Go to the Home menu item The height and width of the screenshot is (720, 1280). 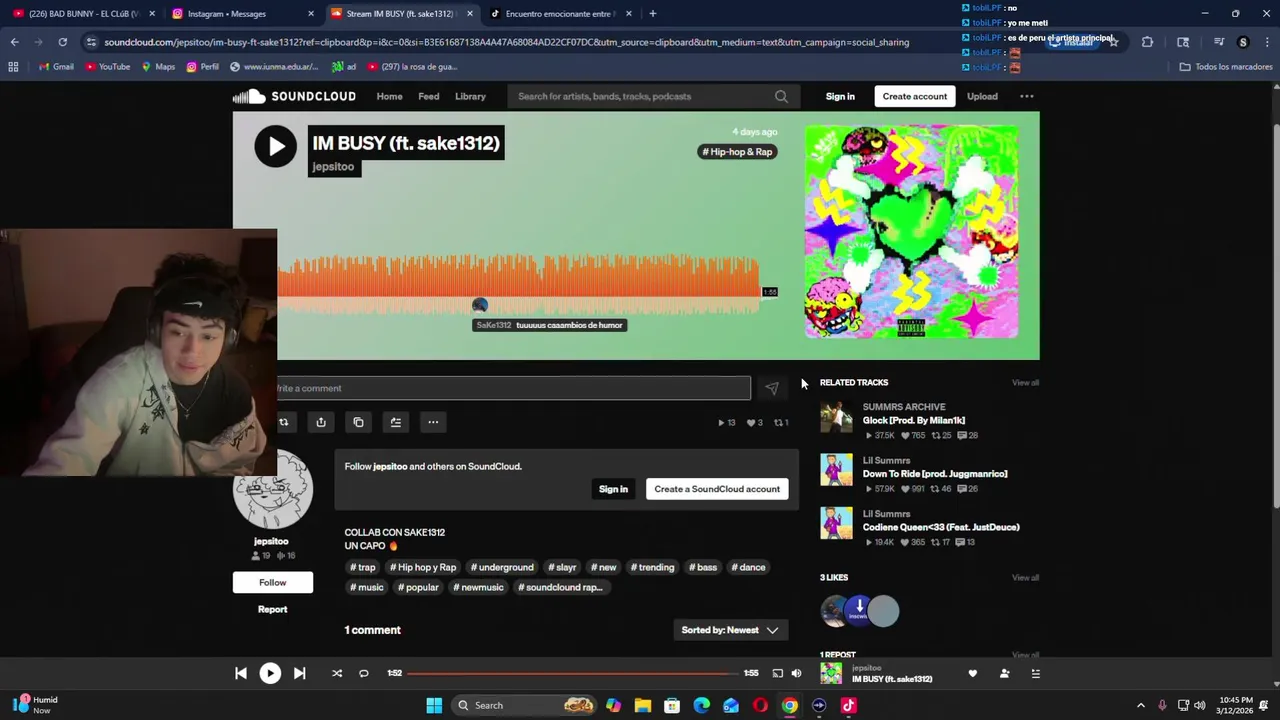389,96
